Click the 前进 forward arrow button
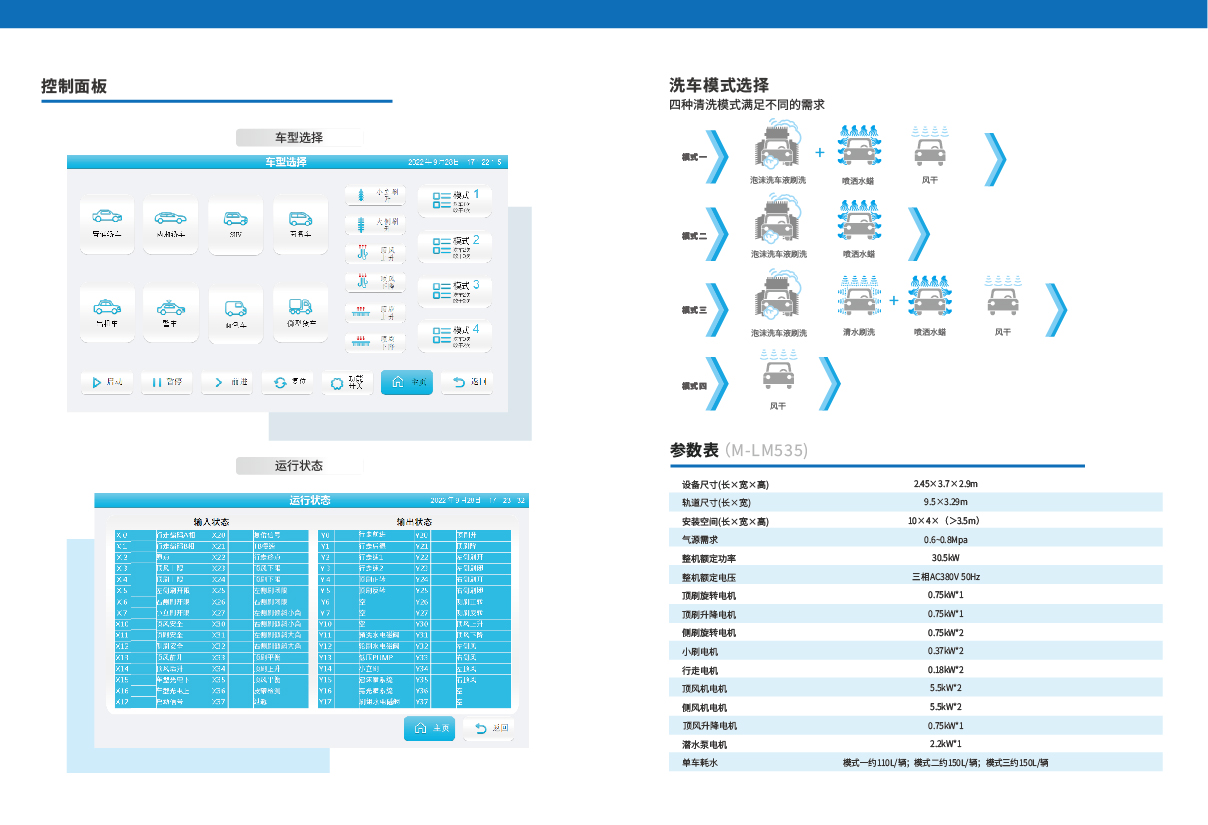Viewport: 1208px width, 825px height. [x=227, y=382]
